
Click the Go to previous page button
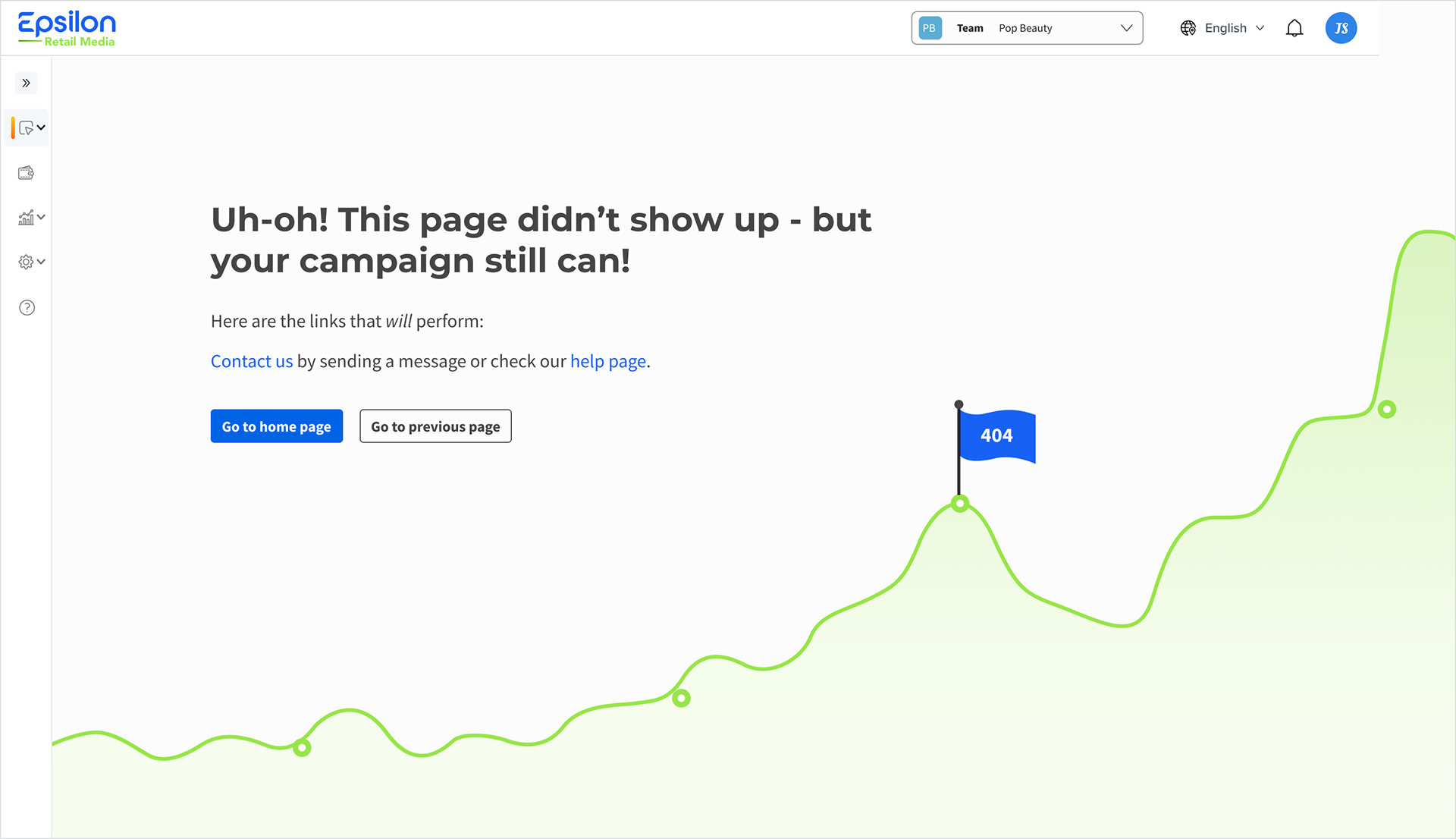(x=435, y=426)
